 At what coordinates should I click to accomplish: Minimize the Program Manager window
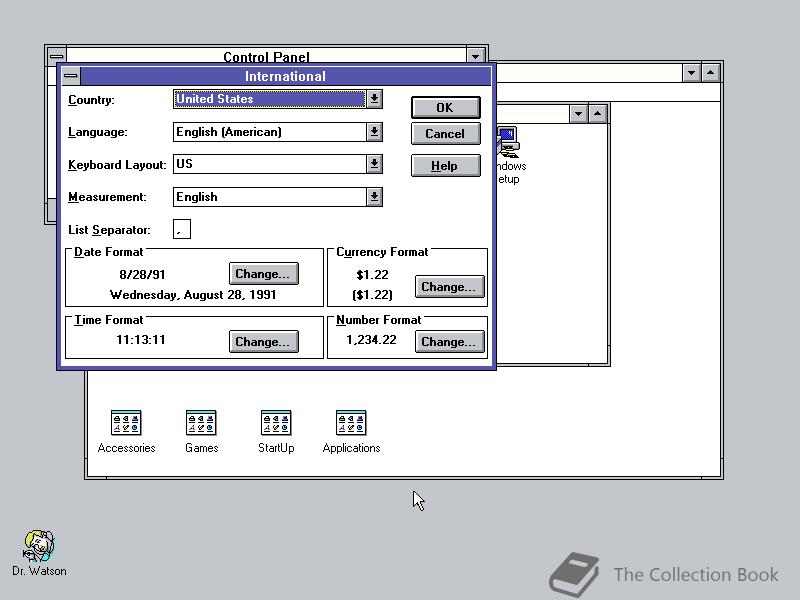point(691,73)
